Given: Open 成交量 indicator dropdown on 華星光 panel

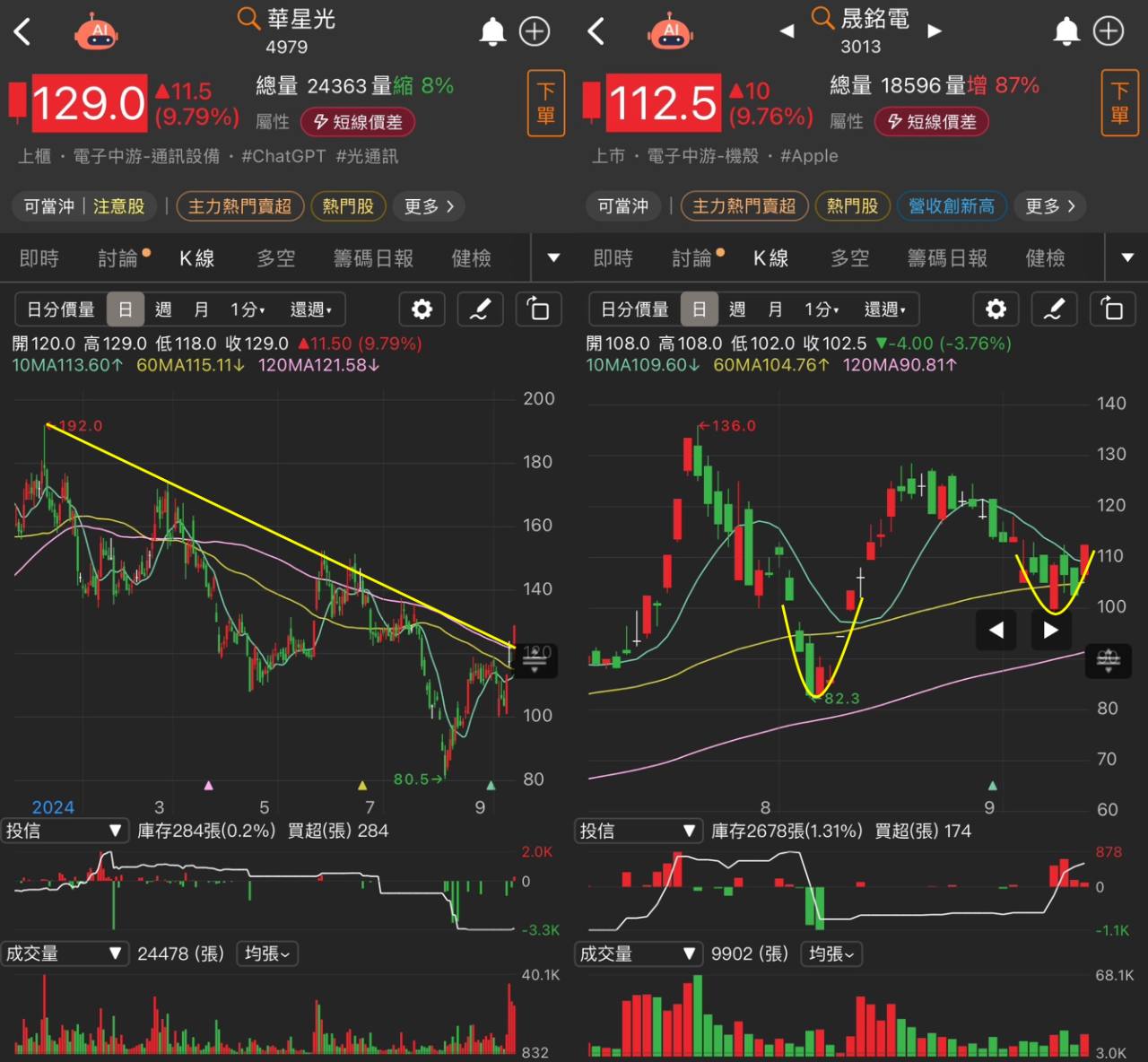Looking at the screenshot, I should [x=64, y=953].
